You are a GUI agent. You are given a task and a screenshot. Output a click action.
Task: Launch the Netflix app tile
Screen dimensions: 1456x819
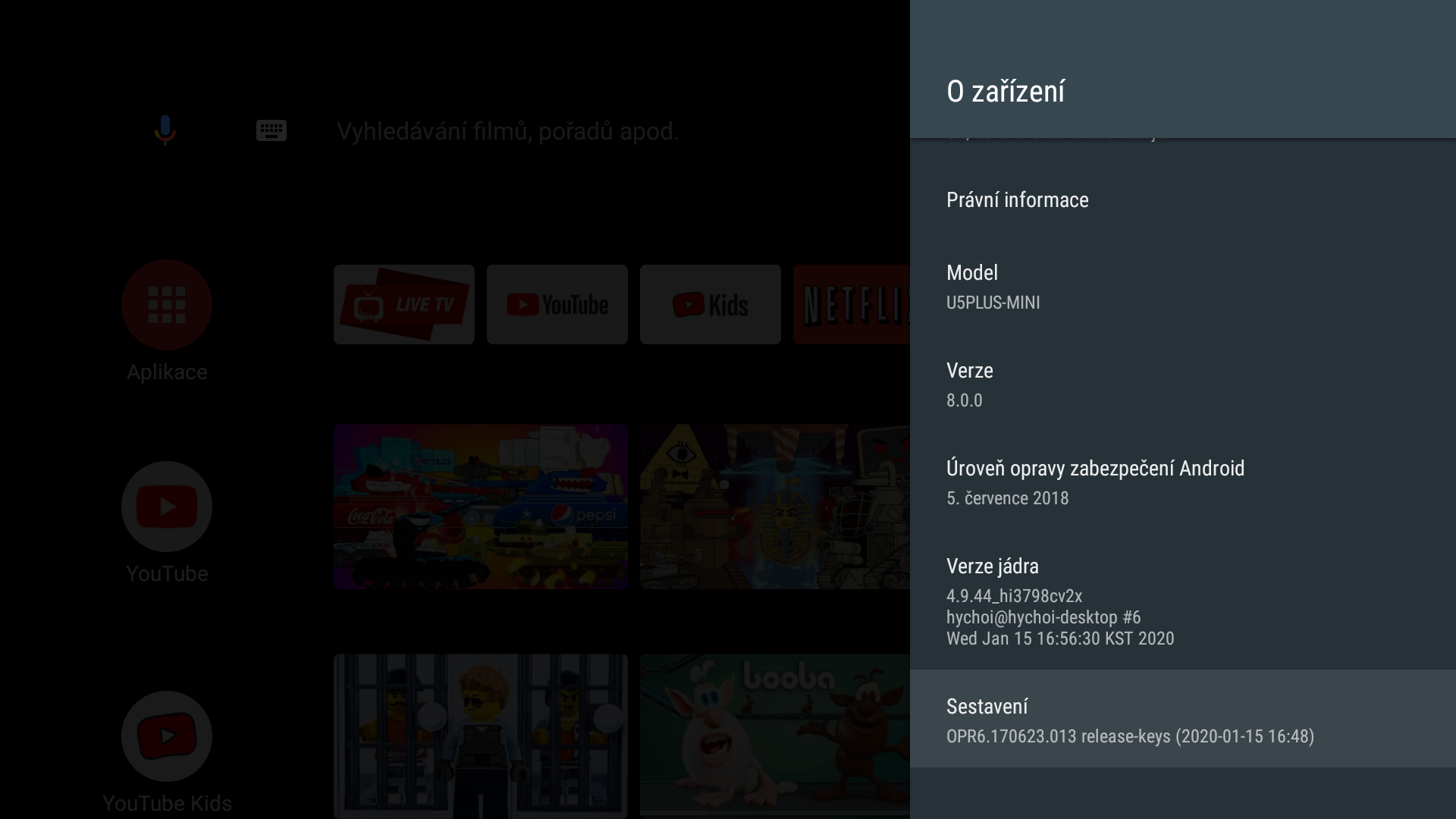[851, 305]
